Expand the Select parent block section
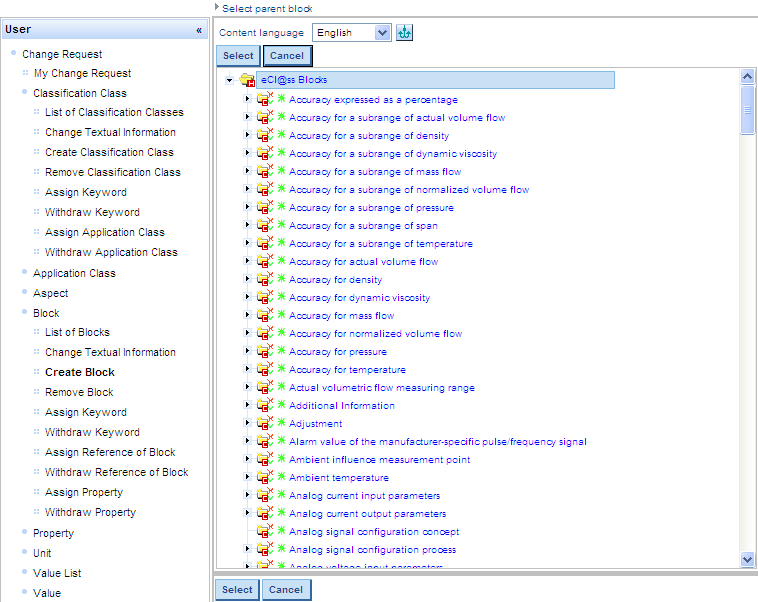Viewport: 758px width, 602px height. tap(217, 8)
